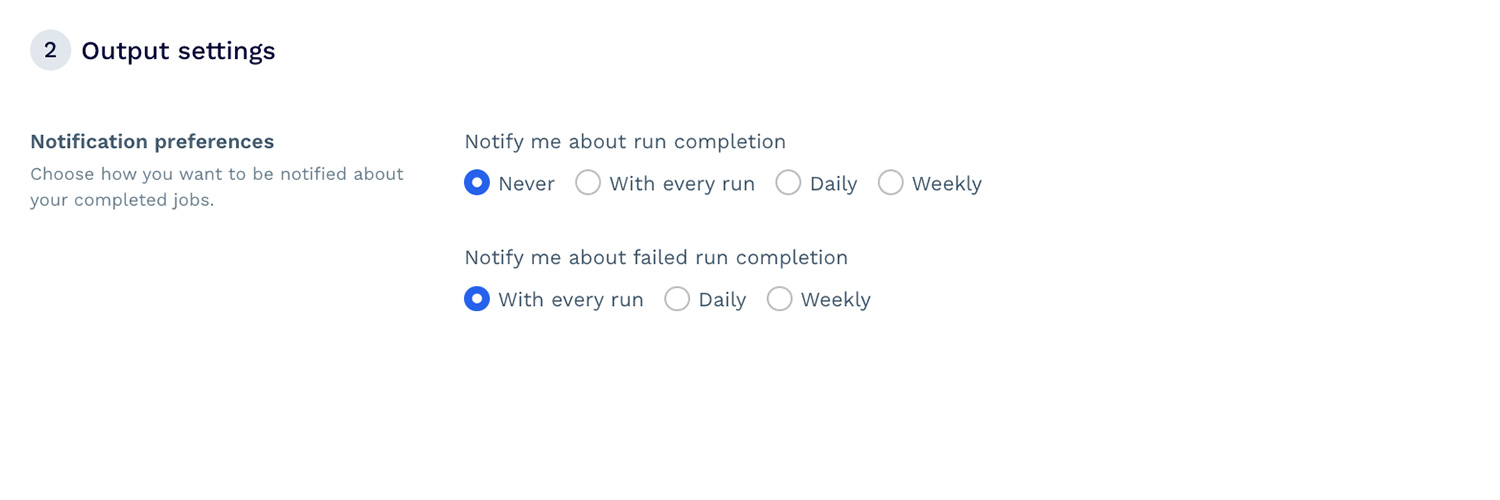Select the Never radio circle for run completion
This screenshot has height=500, width=1500.
coord(477,183)
